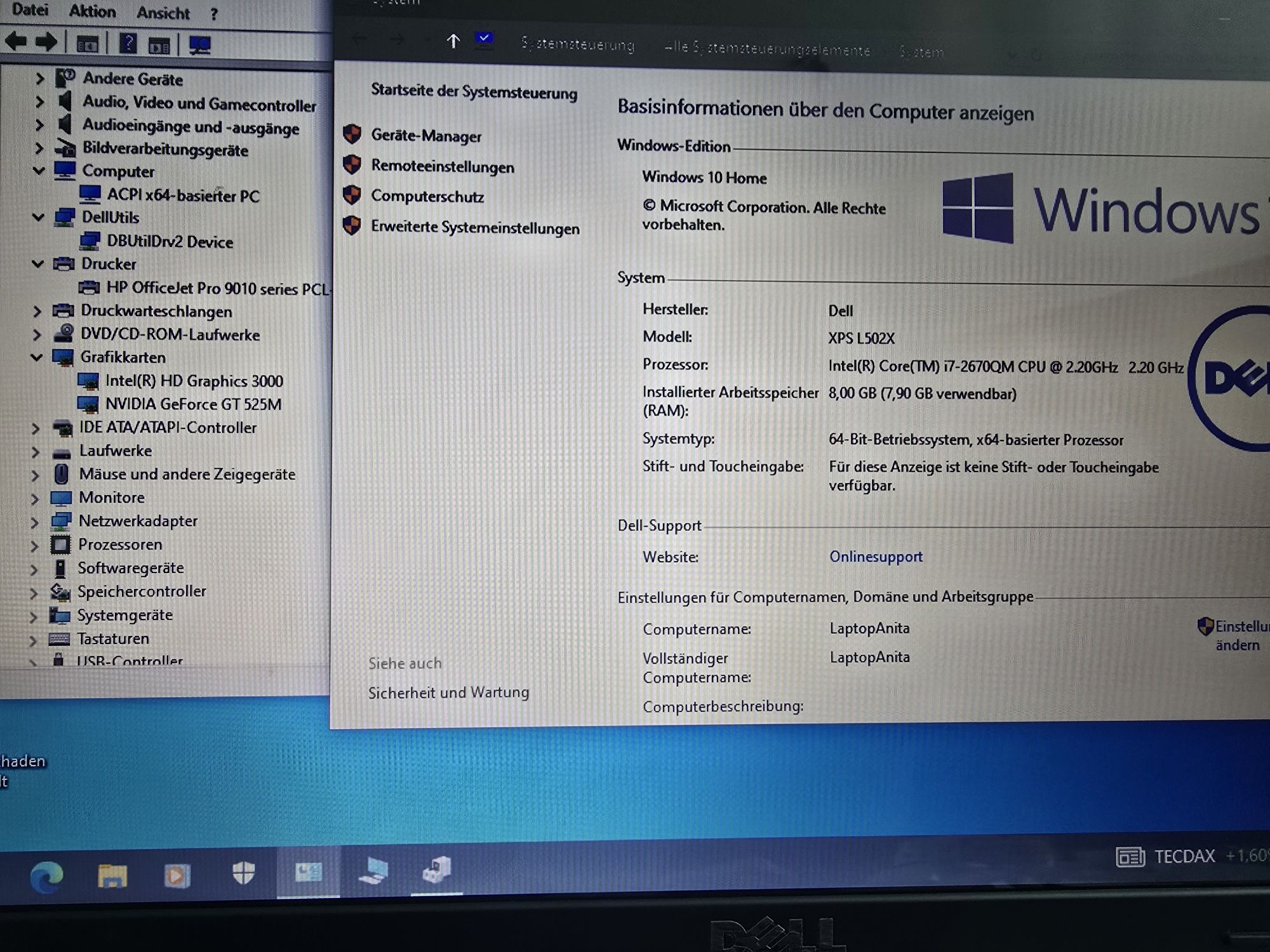Click the Onlinesupport website link
Viewport: 1270px width, 952px height.
coord(876,557)
